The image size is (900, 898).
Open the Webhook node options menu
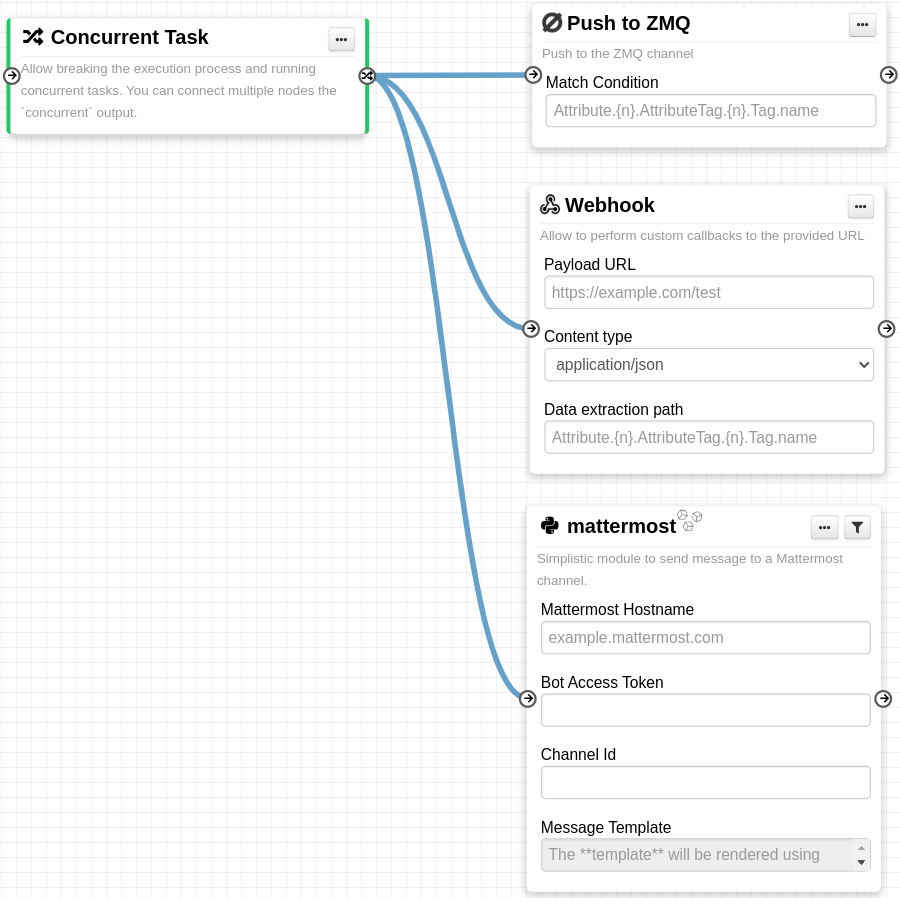pos(860,207)
